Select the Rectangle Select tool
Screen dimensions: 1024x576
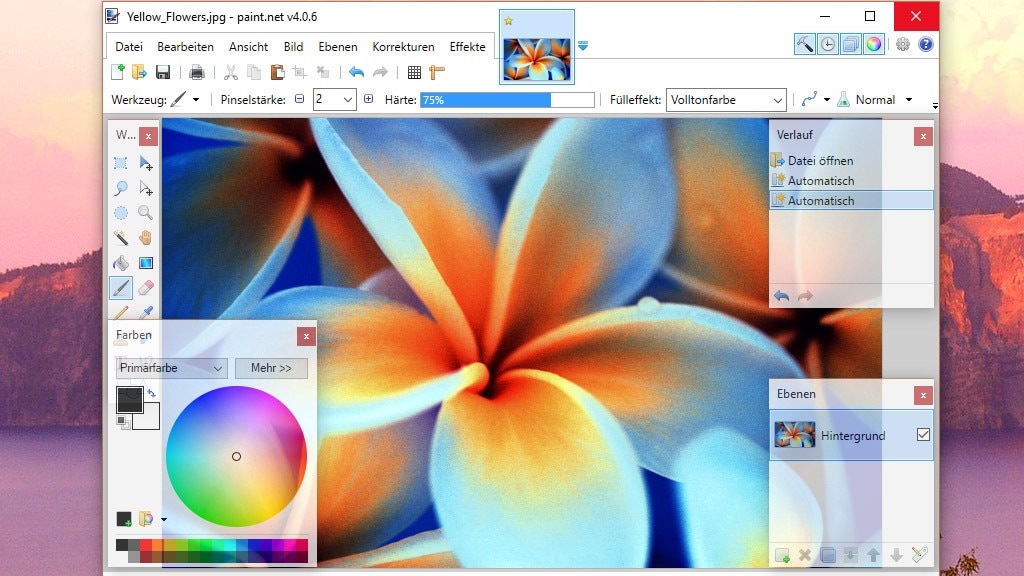pyautogui.click(x=121, y=163)
